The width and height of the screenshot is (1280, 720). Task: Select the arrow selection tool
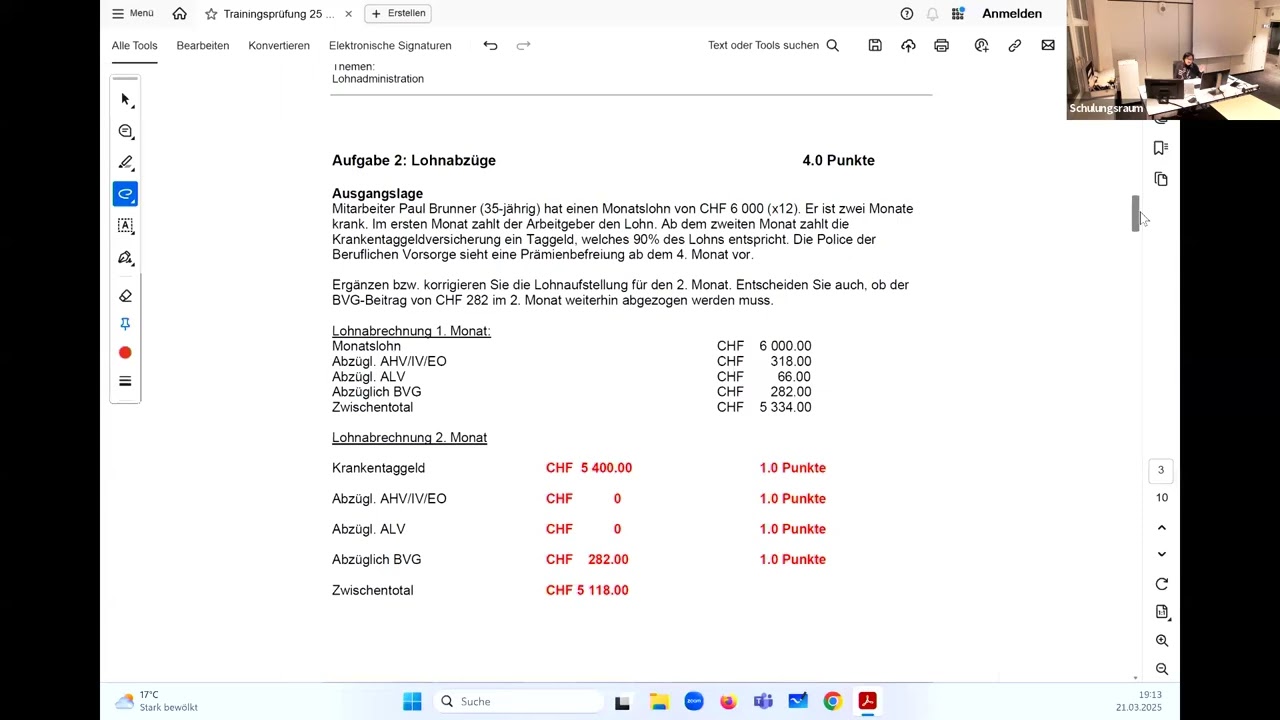(x=125, y=99)
